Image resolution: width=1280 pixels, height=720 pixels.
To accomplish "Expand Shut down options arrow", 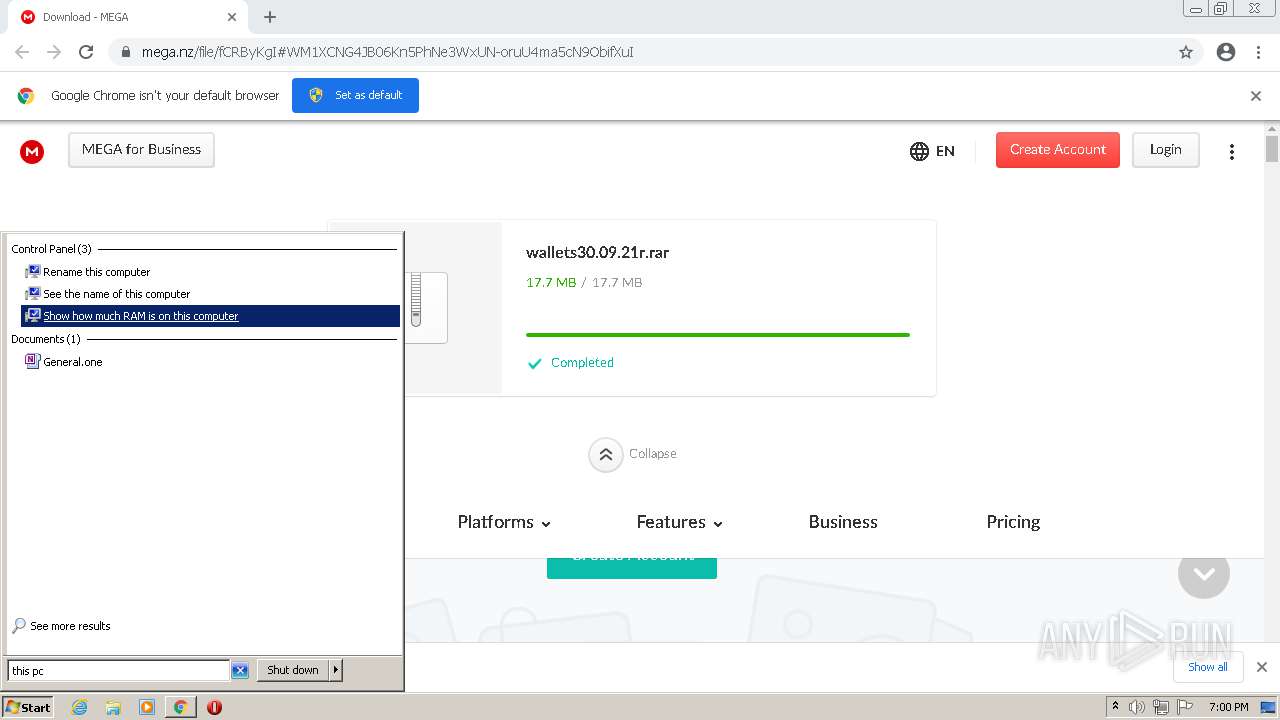I will tap(336, 670).
